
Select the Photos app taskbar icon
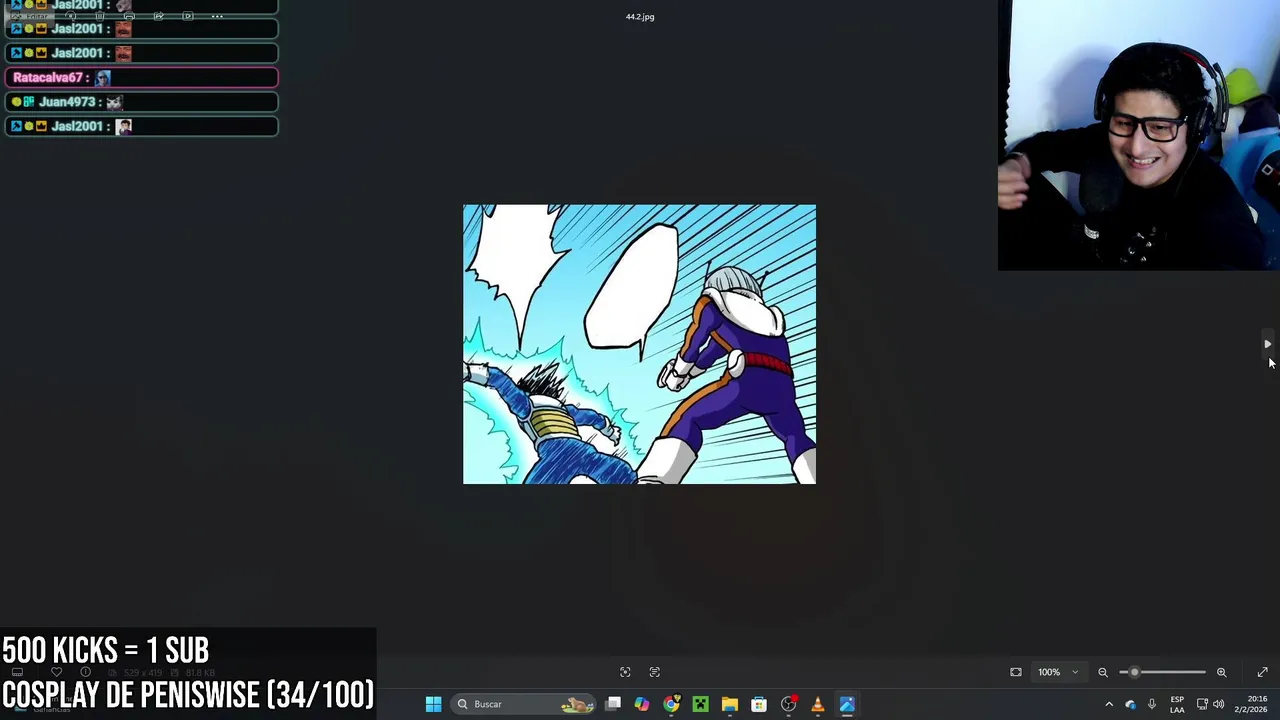click(x=847, y=704)
